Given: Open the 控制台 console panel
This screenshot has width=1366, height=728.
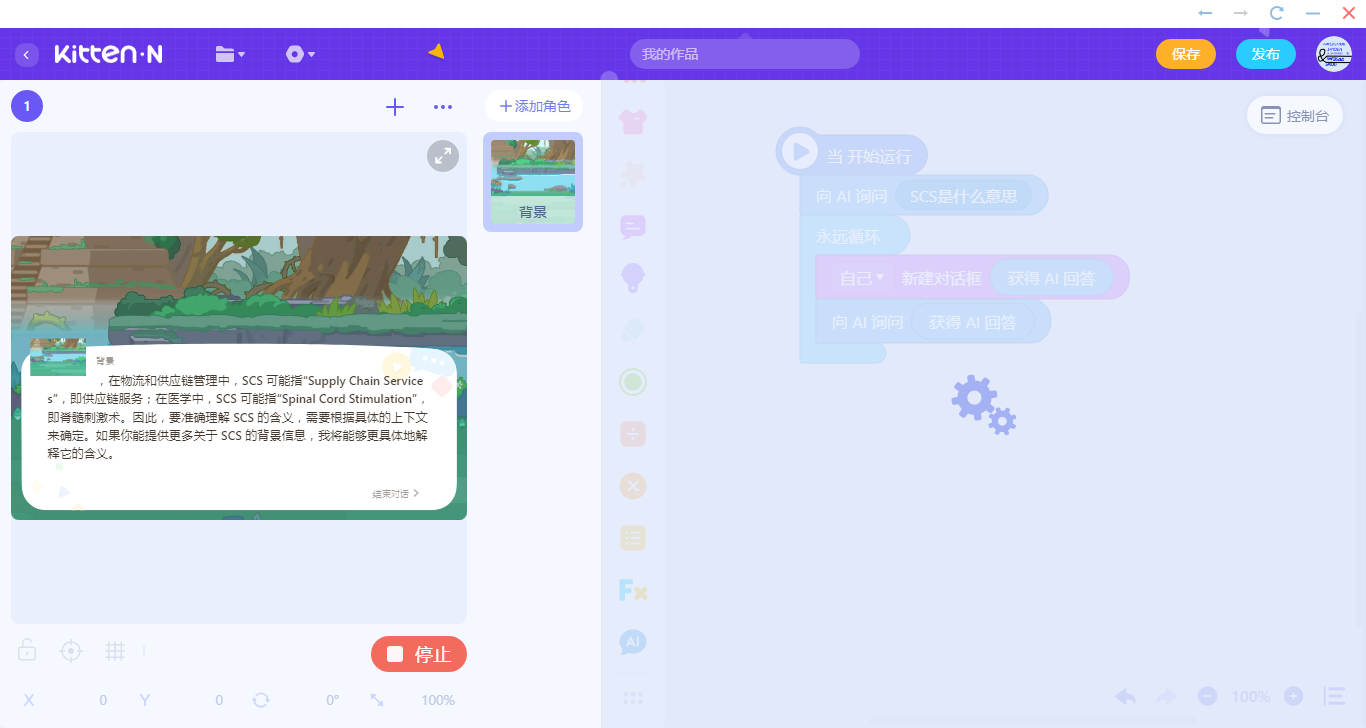Looking at the screenshot, I should 1295,115.
